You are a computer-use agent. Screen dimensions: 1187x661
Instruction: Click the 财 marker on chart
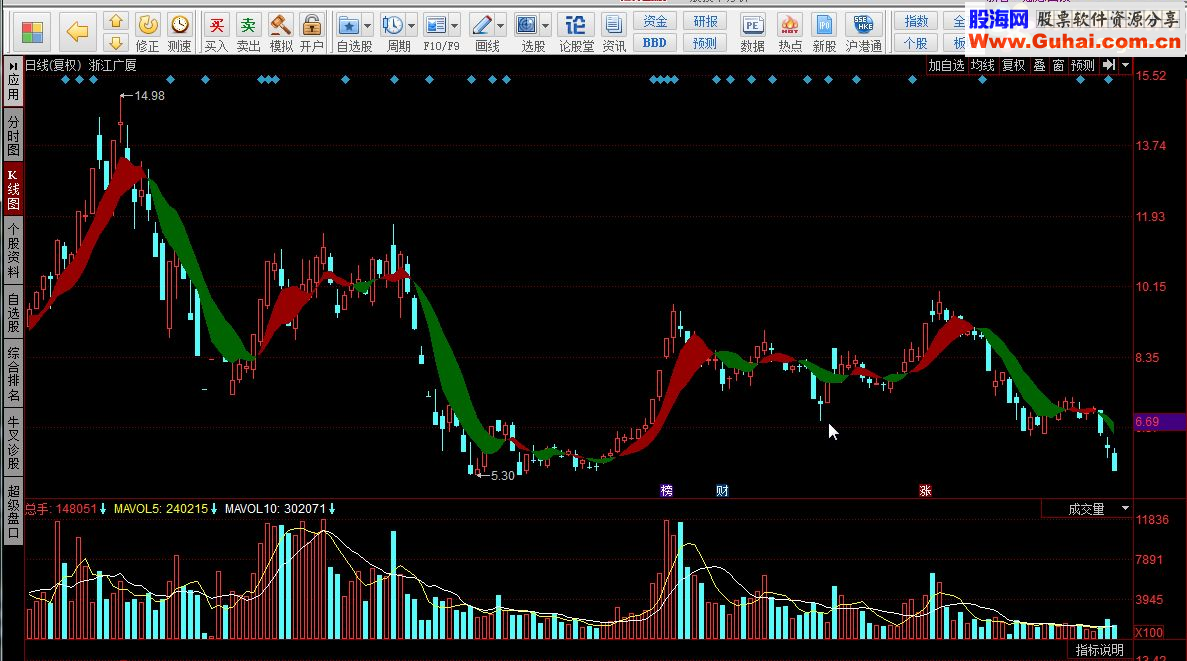click(722, 491)
